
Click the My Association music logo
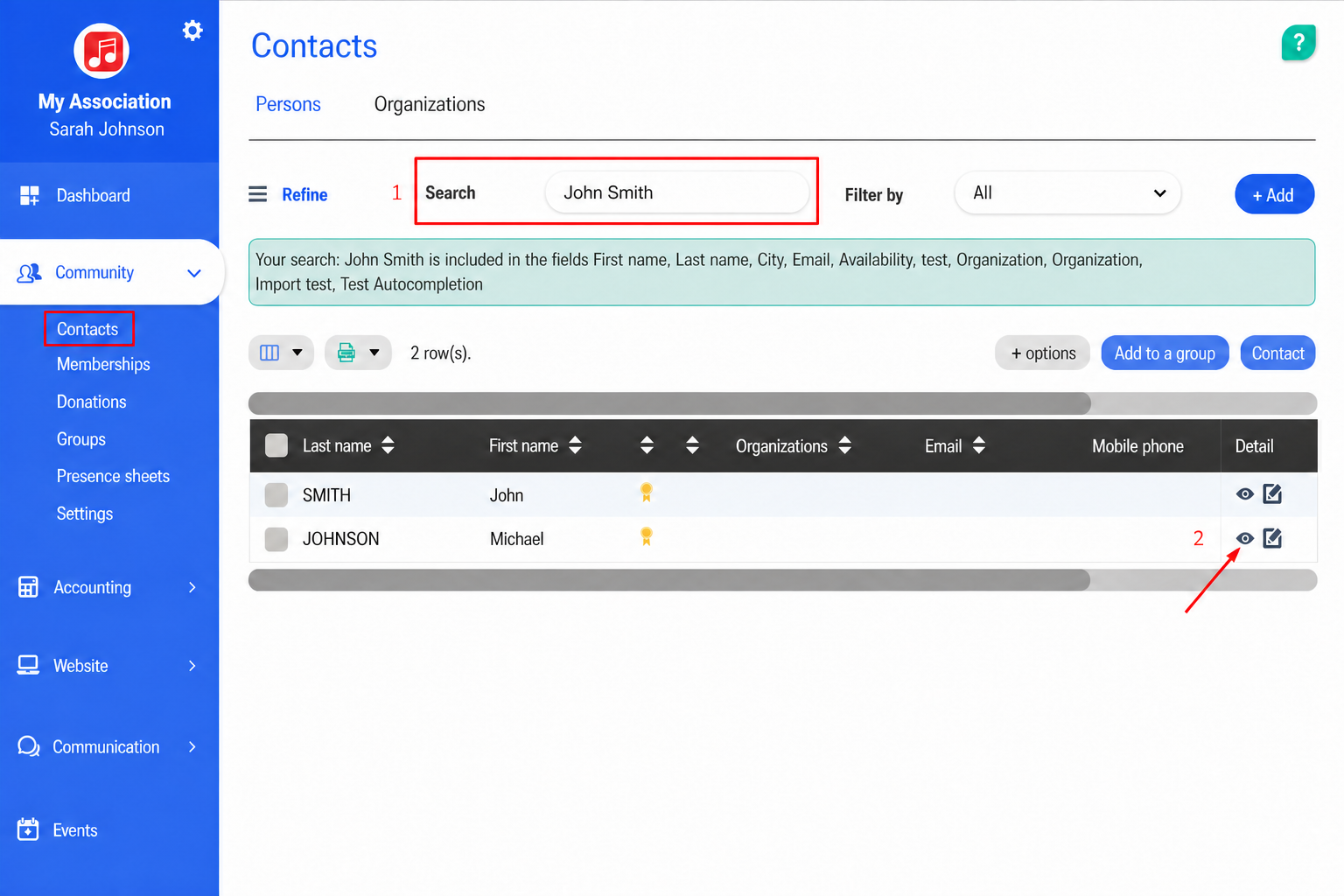click(101, 51)
